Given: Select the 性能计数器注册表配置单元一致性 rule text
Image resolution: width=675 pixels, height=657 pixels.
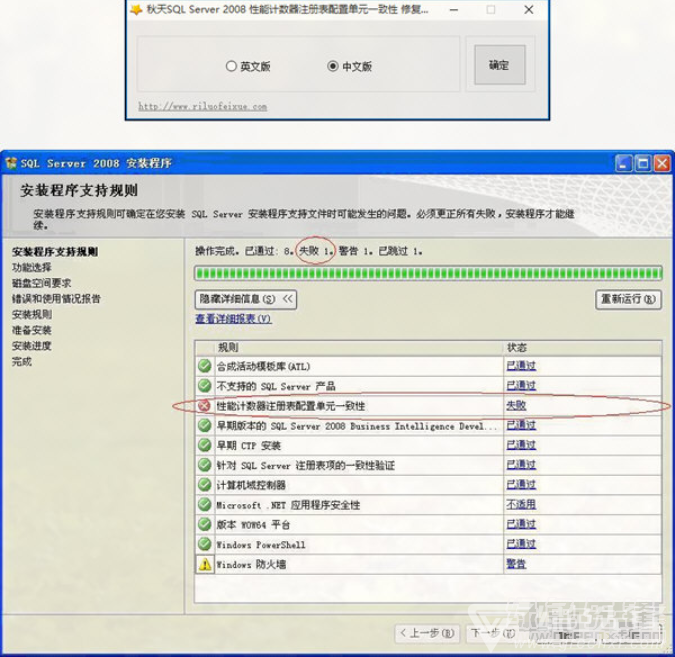Looking at the screenshot, I should [291, 406].
